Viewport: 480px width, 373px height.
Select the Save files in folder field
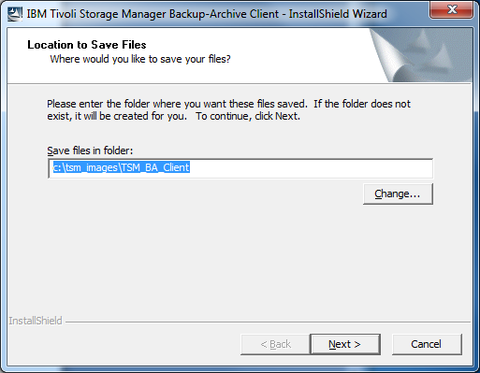(240, 168)
